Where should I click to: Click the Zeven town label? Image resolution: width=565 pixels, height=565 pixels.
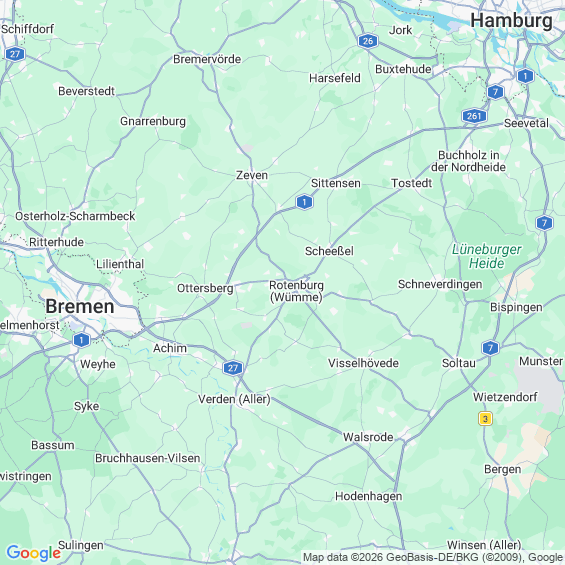252,175
